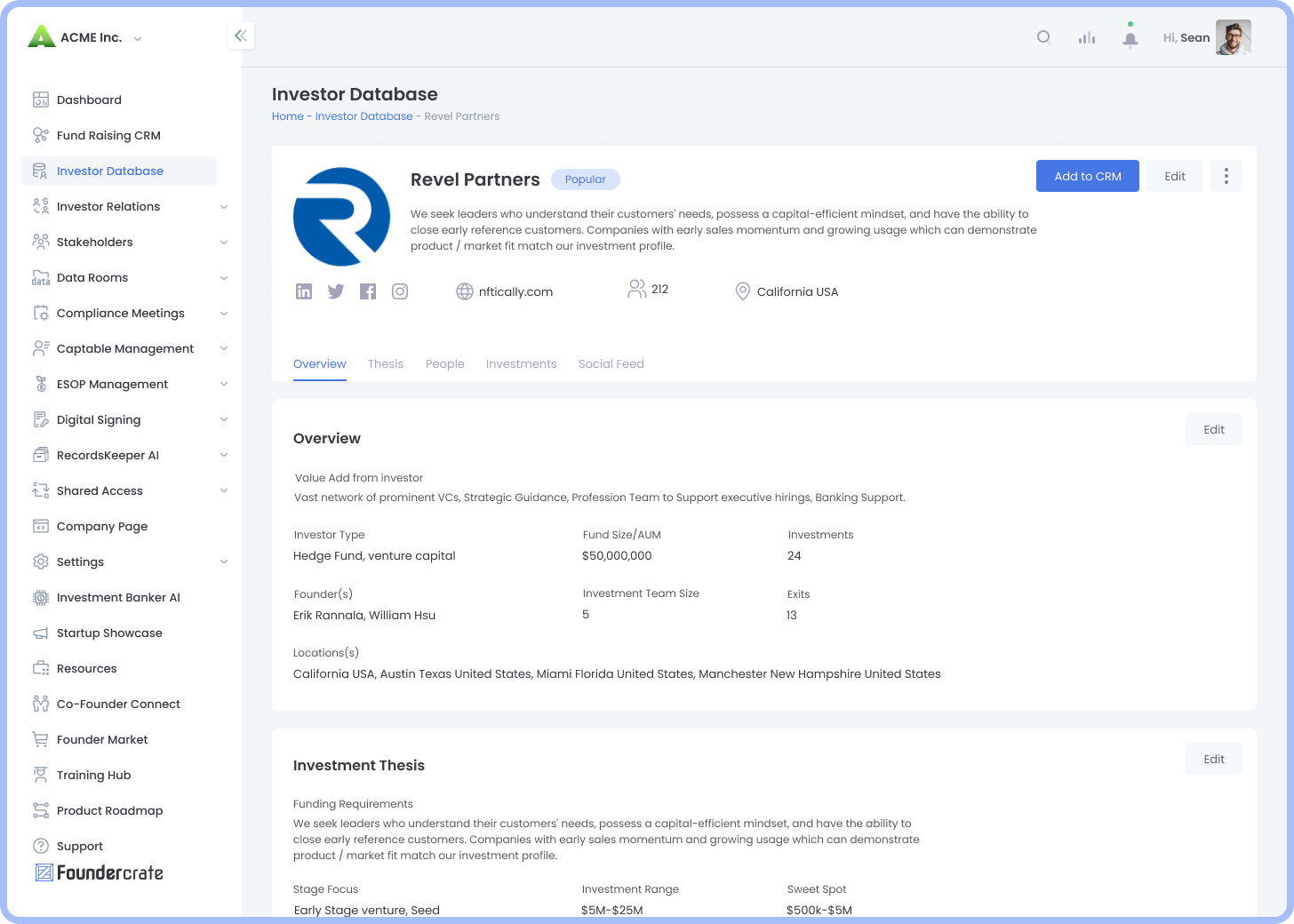Edit the Overview section
This screenshot has width=1294, height=924.
pos(1214,429)
